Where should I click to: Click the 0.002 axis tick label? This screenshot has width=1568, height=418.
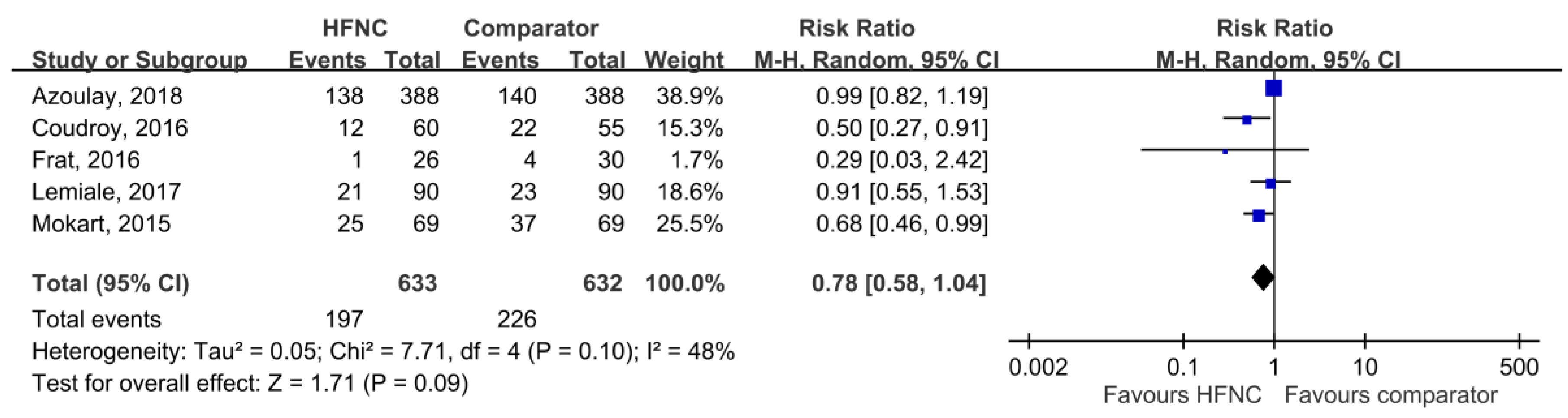[1038, 368]
